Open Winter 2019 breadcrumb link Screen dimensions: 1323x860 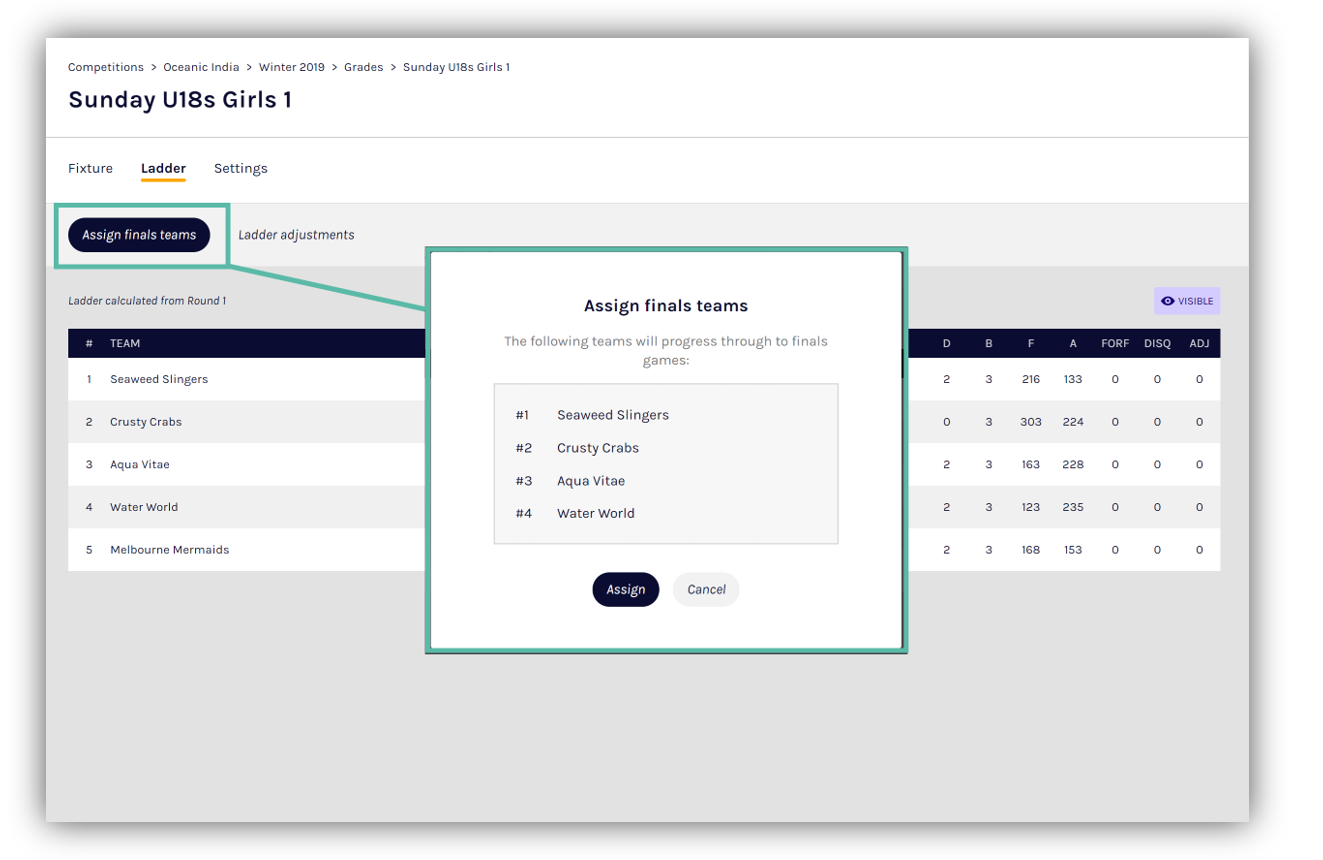coord(291,67)
